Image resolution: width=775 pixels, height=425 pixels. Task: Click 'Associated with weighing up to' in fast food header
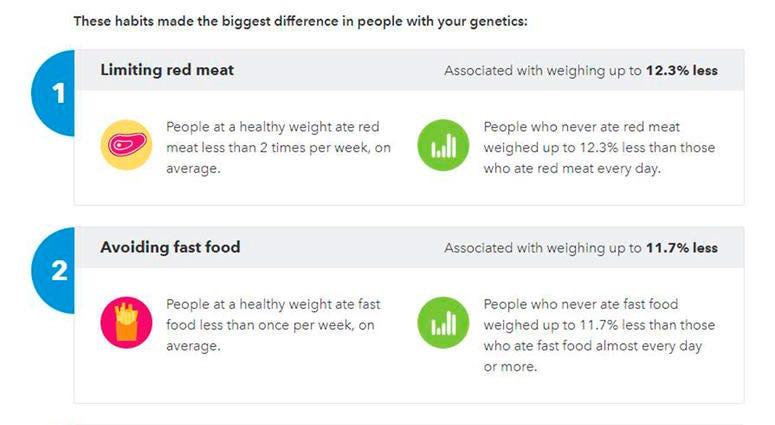coord(543,248)
